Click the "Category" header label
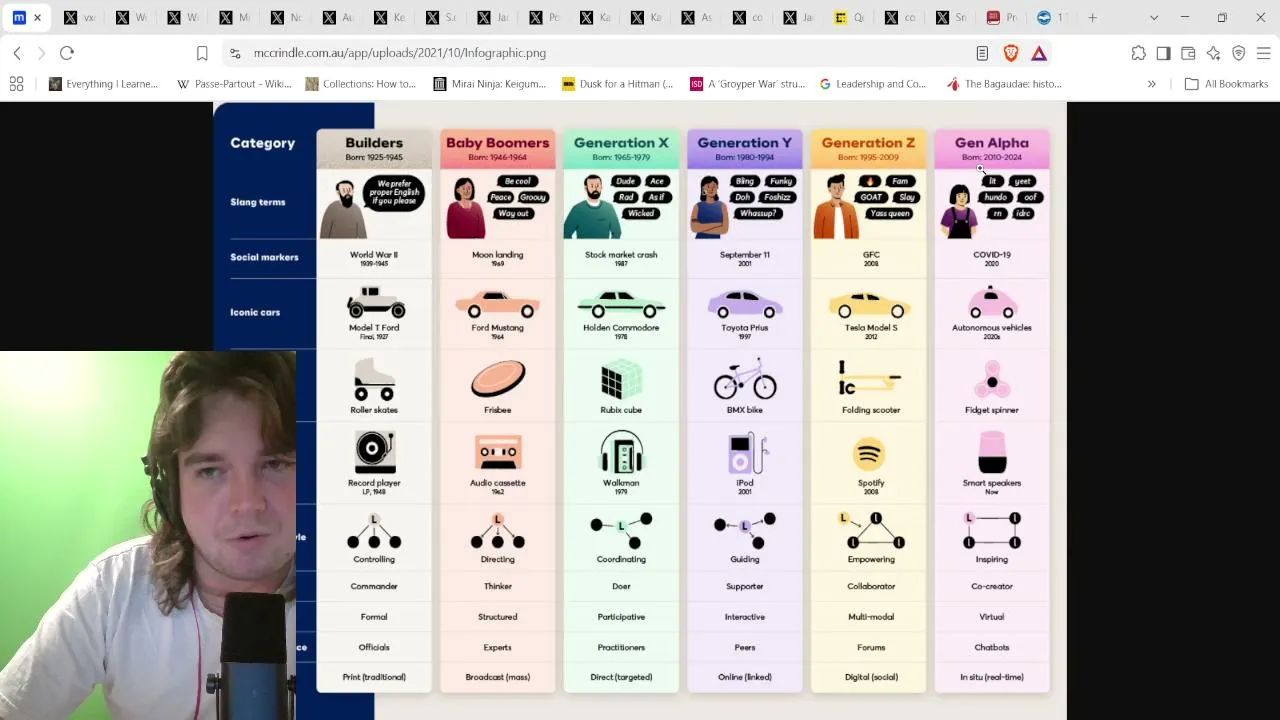The width and height of the screenshot is (1280, 720). (263, 143)
